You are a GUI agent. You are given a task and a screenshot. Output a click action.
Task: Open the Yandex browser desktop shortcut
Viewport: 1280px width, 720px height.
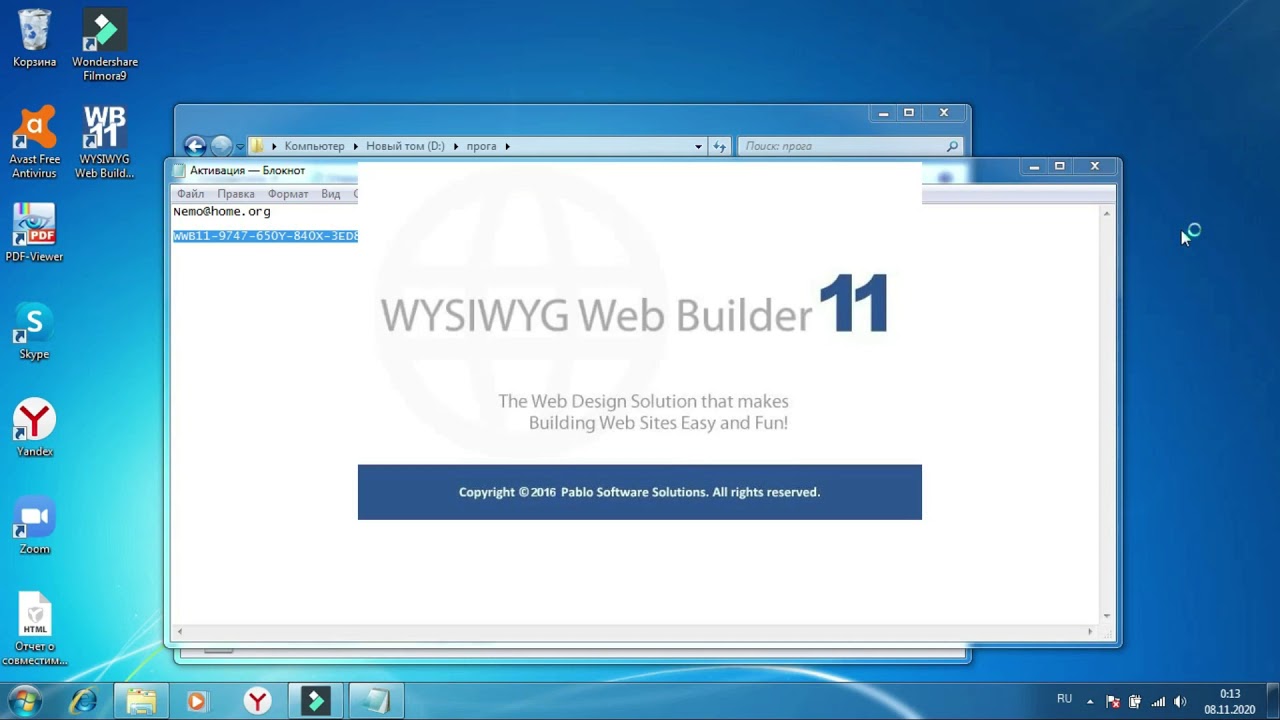pyautogui.click(x=34, y=428)
